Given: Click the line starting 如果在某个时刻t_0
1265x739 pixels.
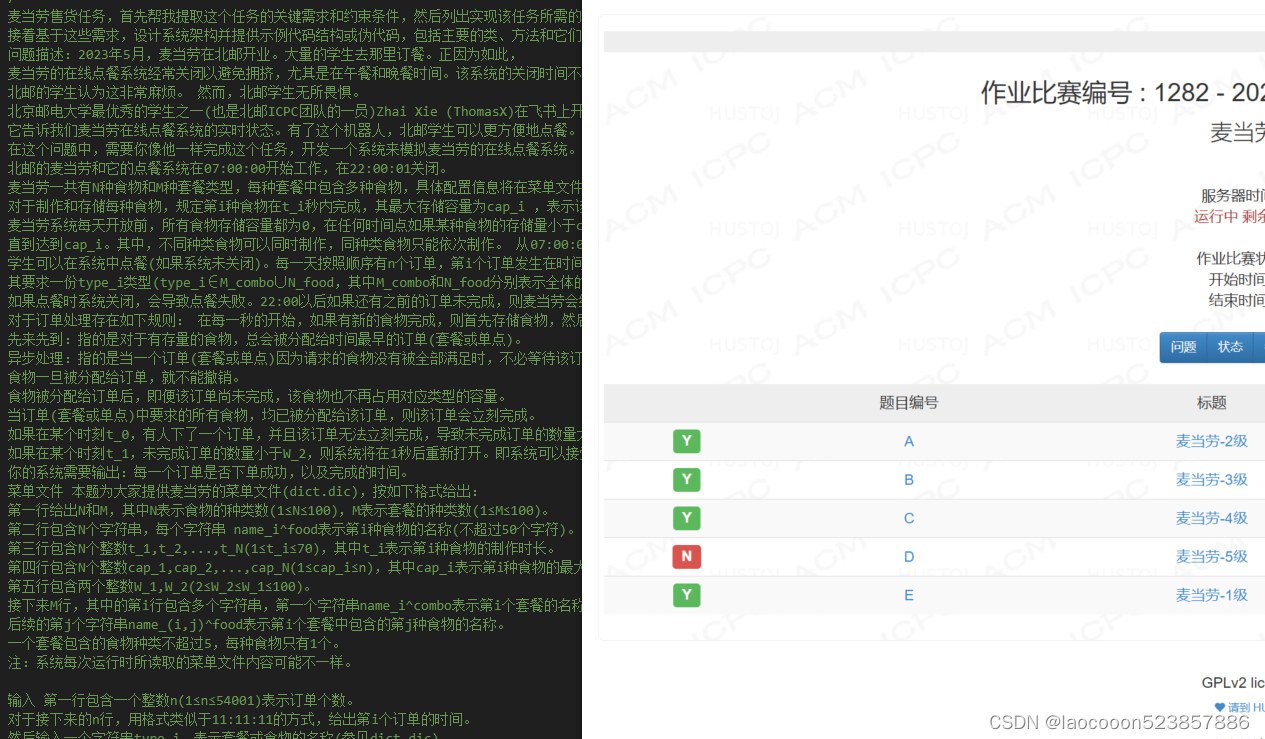Looking at the screenshot, I should tap(294, 434).
